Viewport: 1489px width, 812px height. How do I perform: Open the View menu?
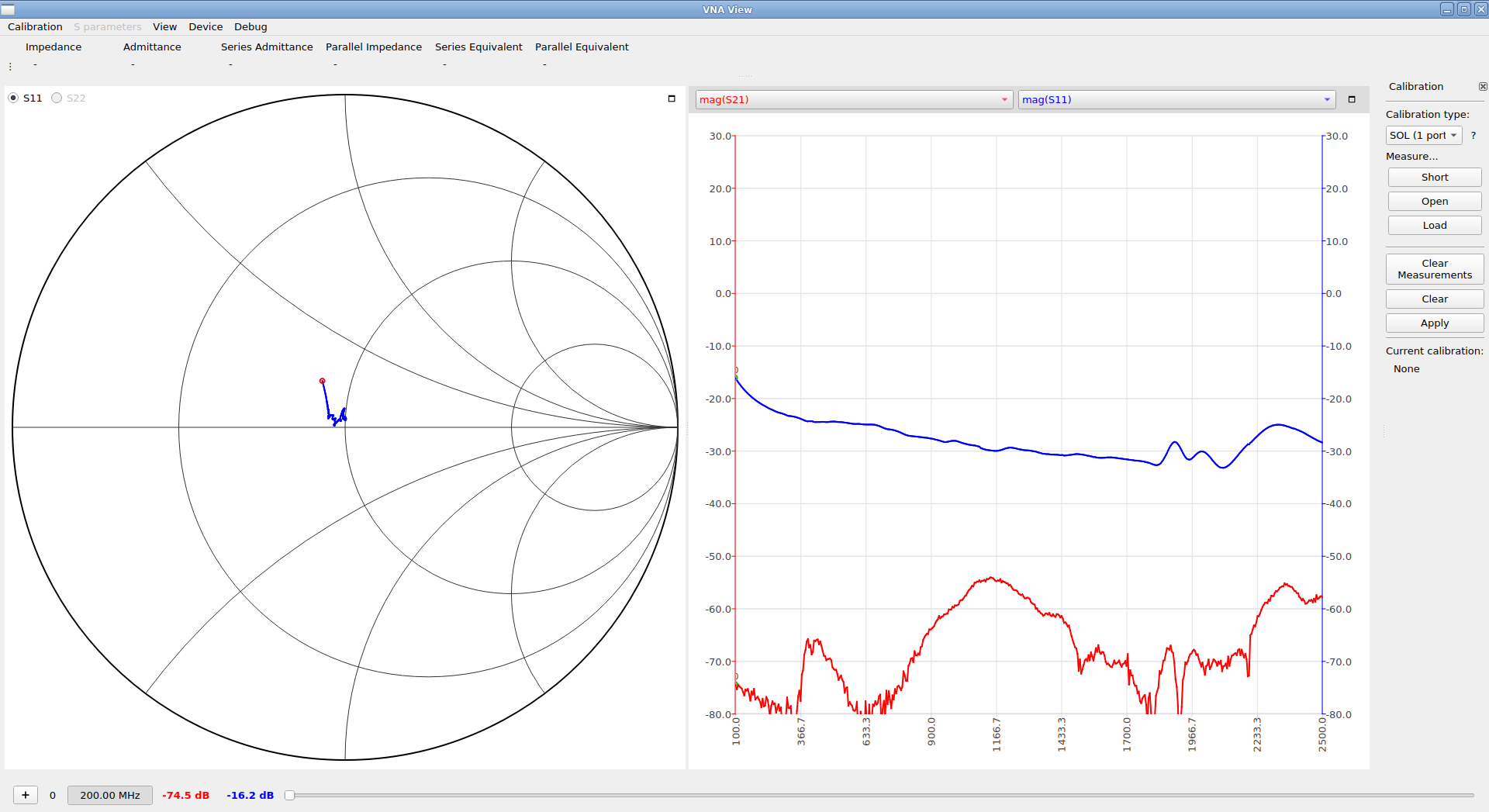[x=164, y=26]
